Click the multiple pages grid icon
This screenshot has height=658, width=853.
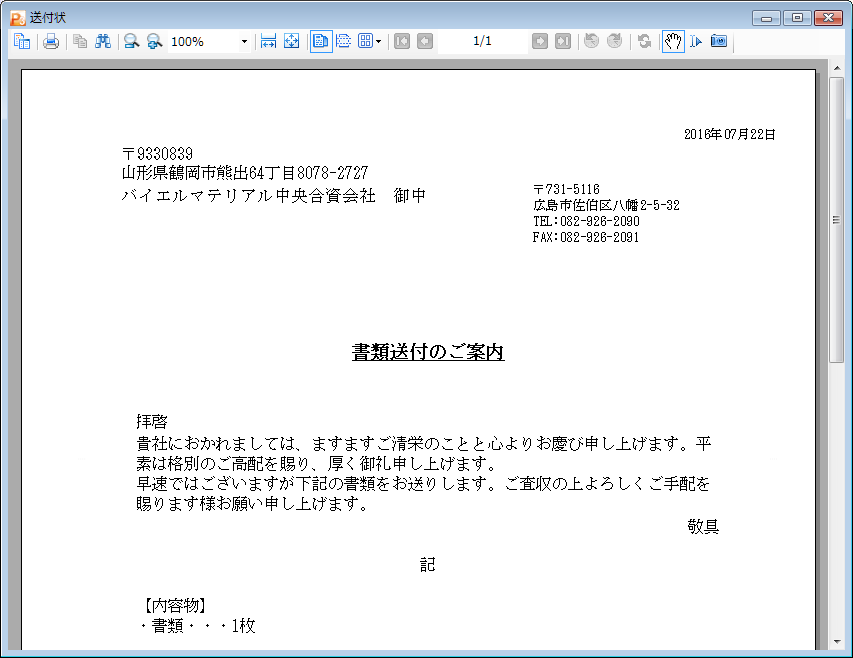click(x=365, y=41)
